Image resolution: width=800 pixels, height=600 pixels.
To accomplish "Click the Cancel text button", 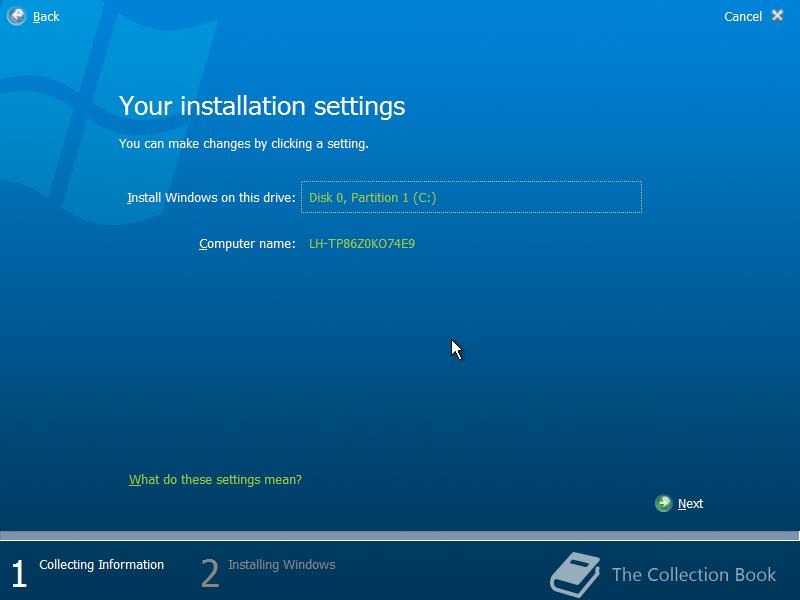I will pos(742,17).
